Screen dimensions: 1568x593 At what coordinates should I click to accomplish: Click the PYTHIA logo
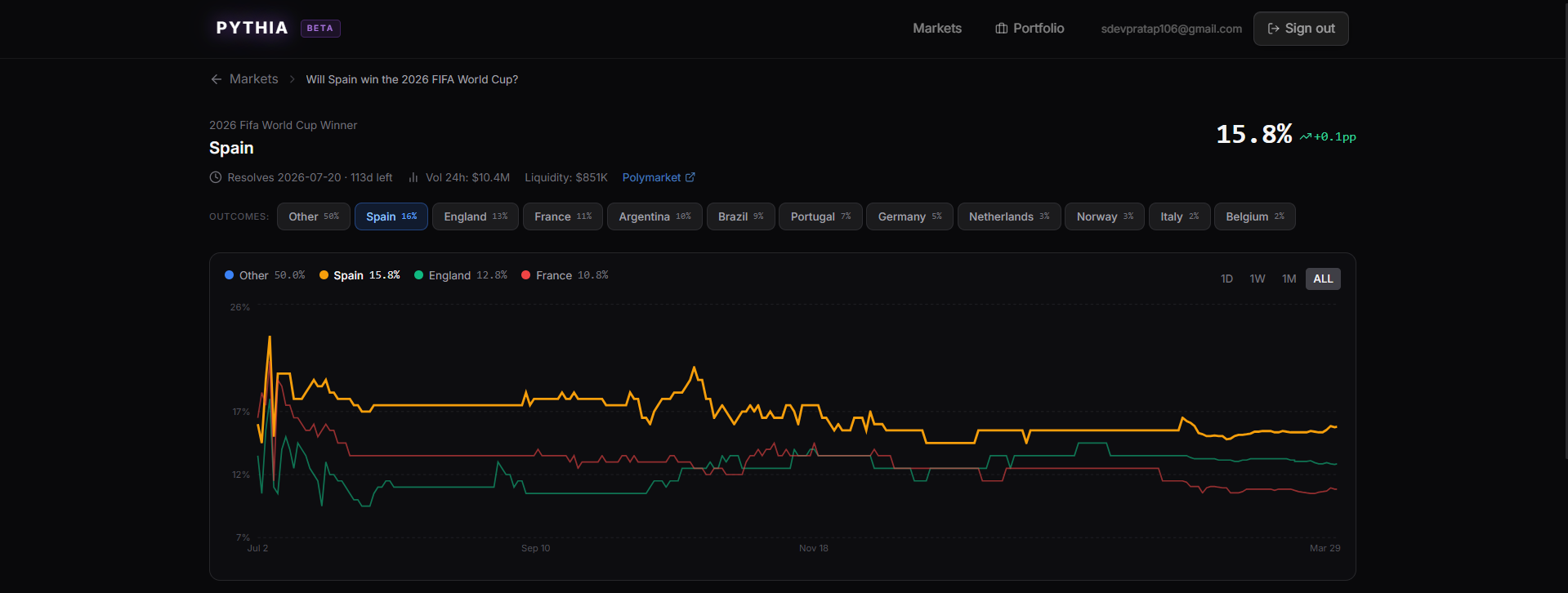pos(252,28)
